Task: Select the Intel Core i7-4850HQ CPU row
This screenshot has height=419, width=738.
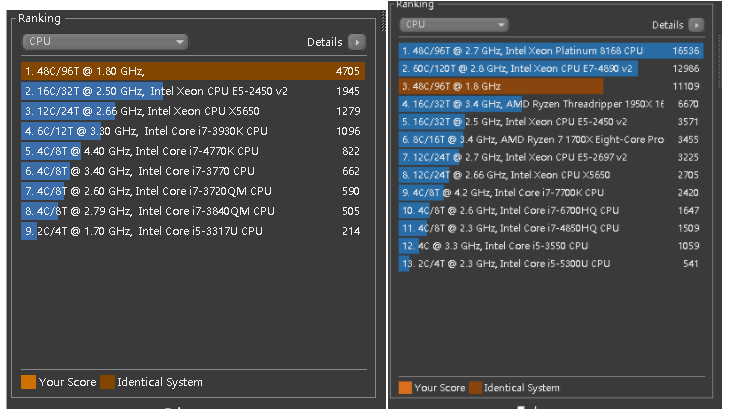Action: coord(551,228)
